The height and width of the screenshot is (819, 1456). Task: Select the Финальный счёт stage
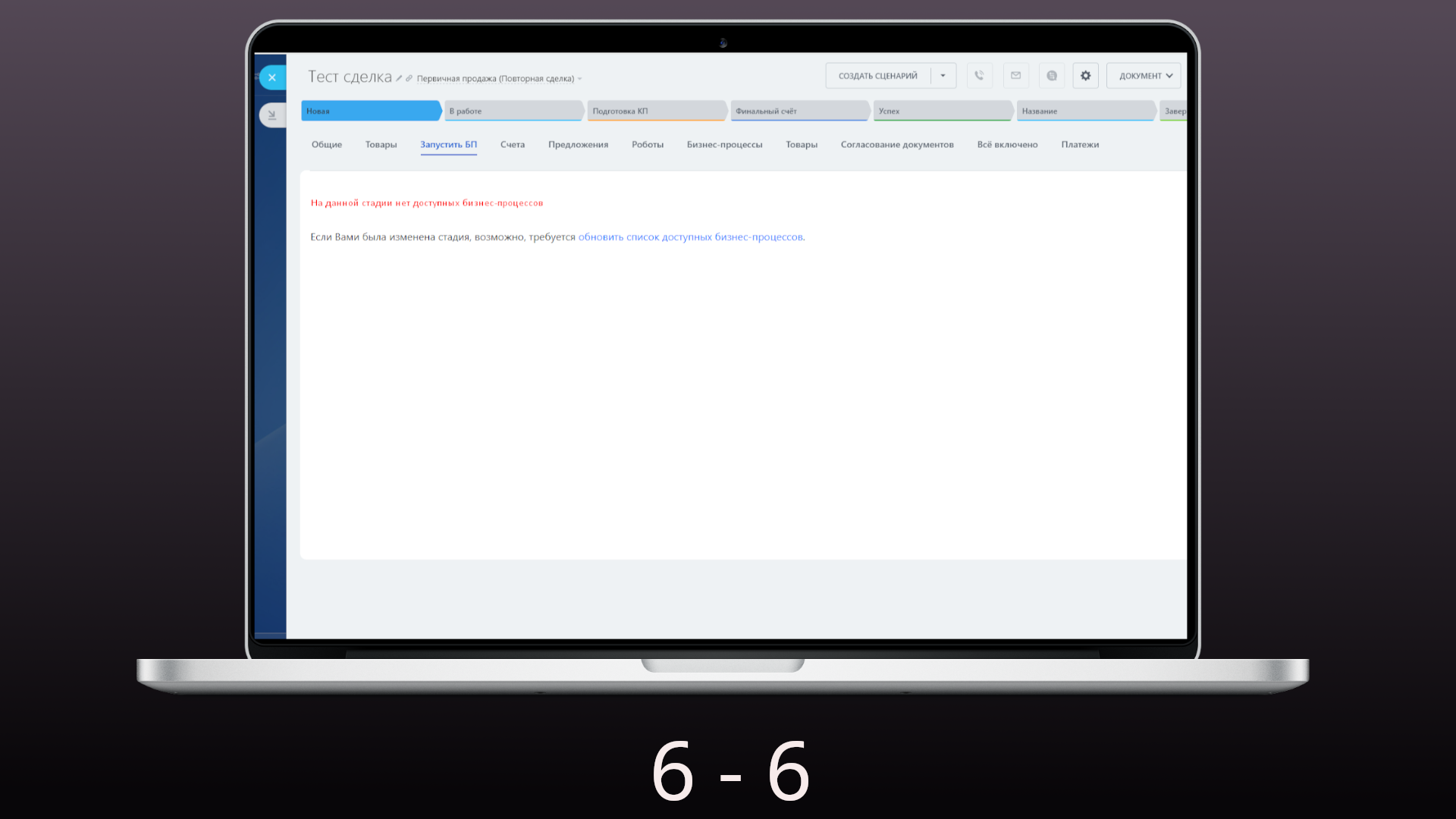pyautogui.click(x=798, y=111)
